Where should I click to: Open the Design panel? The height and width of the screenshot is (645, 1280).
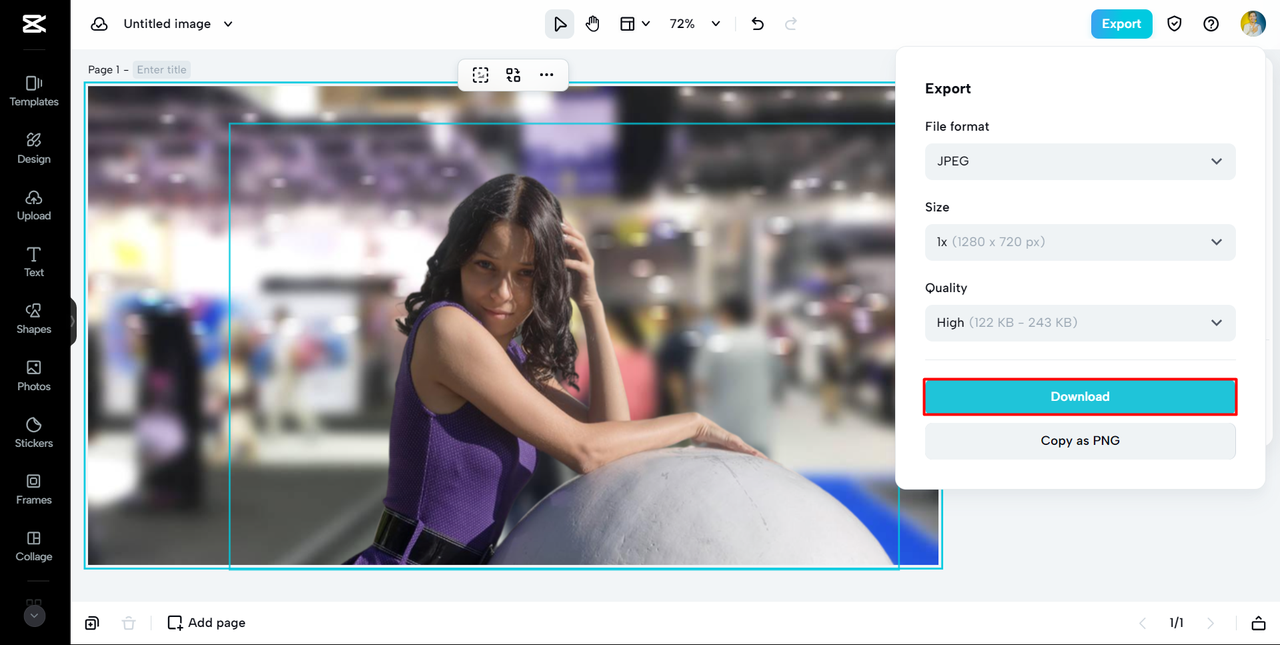coord(34,147)
